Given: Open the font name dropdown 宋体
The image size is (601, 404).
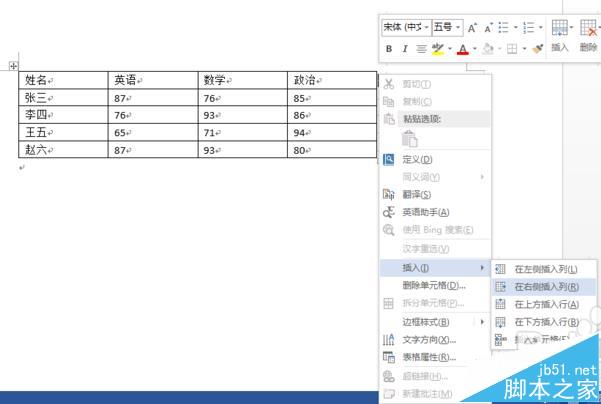Looking at the screenshot, I should [x=406, y=27].
